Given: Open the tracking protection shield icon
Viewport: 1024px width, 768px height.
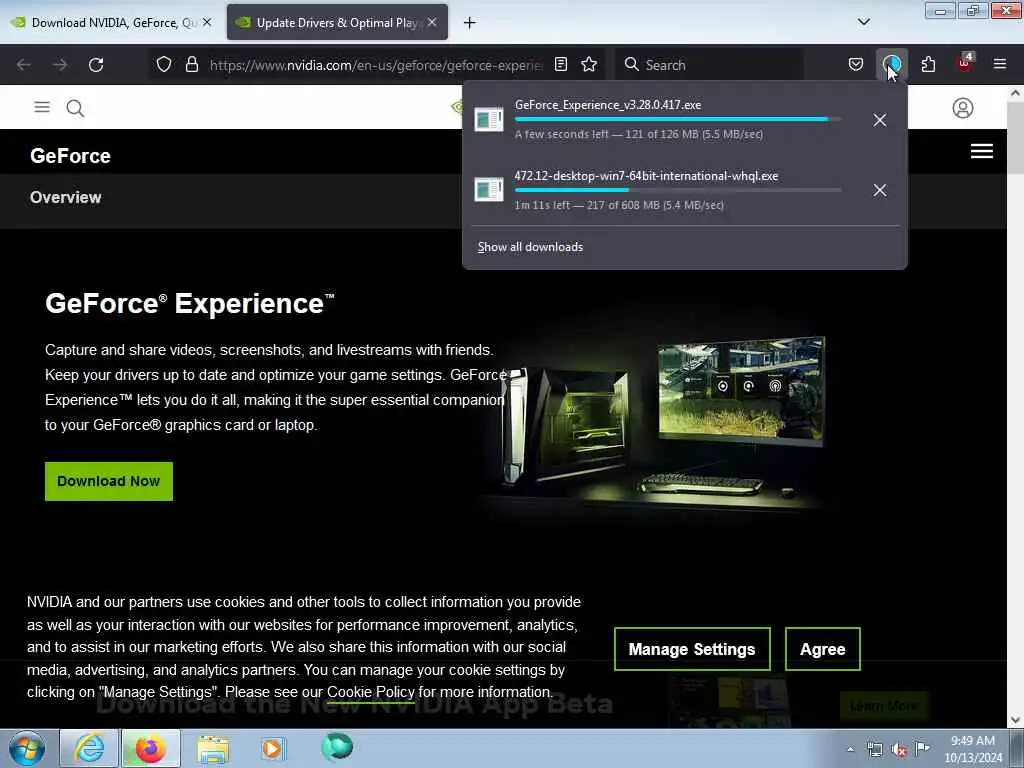Looking at the screenshot, I should (x=164, y=64).
